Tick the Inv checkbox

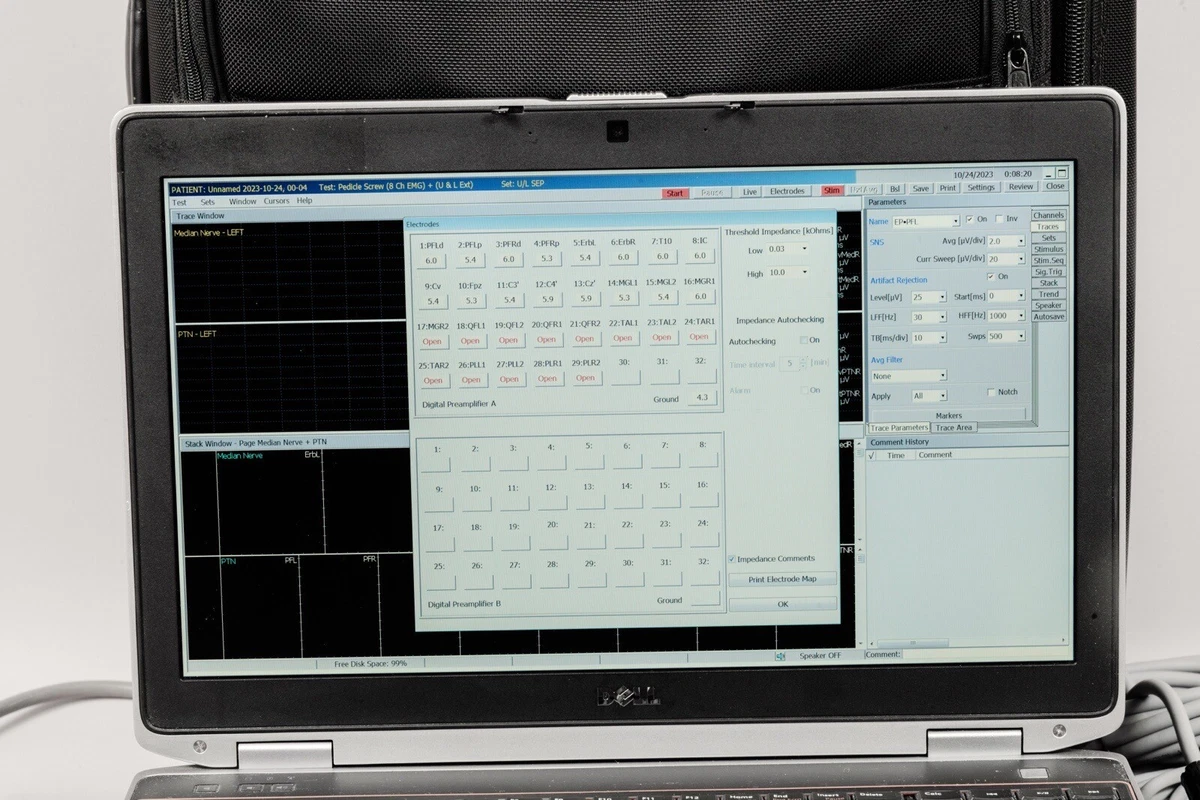tap(999, 219)
